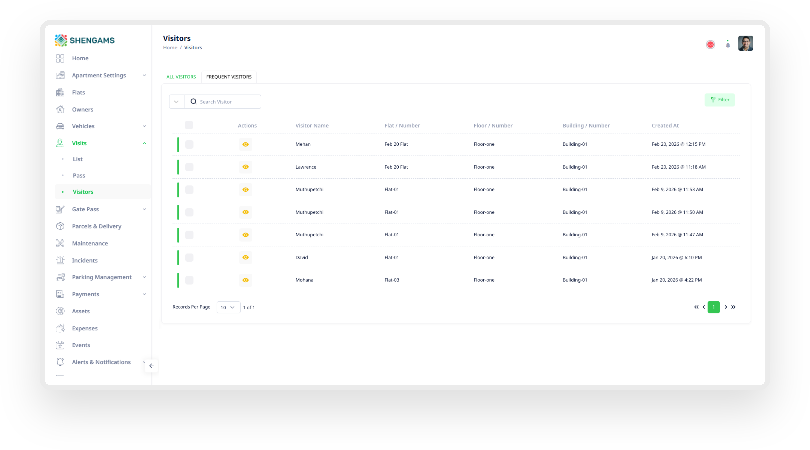Screen dimensions: 810x450
Task: Select the checkbox in Mohana's row
Action: click(x=189, y=280)
